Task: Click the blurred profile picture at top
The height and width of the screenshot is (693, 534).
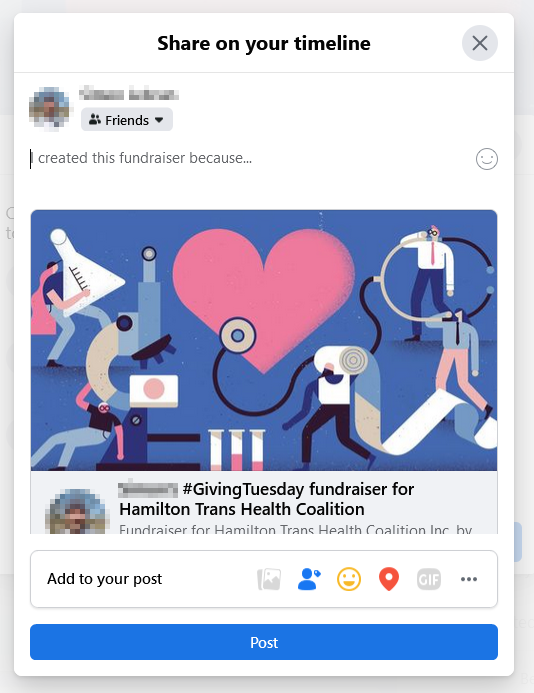Action: tap(49, 108)
